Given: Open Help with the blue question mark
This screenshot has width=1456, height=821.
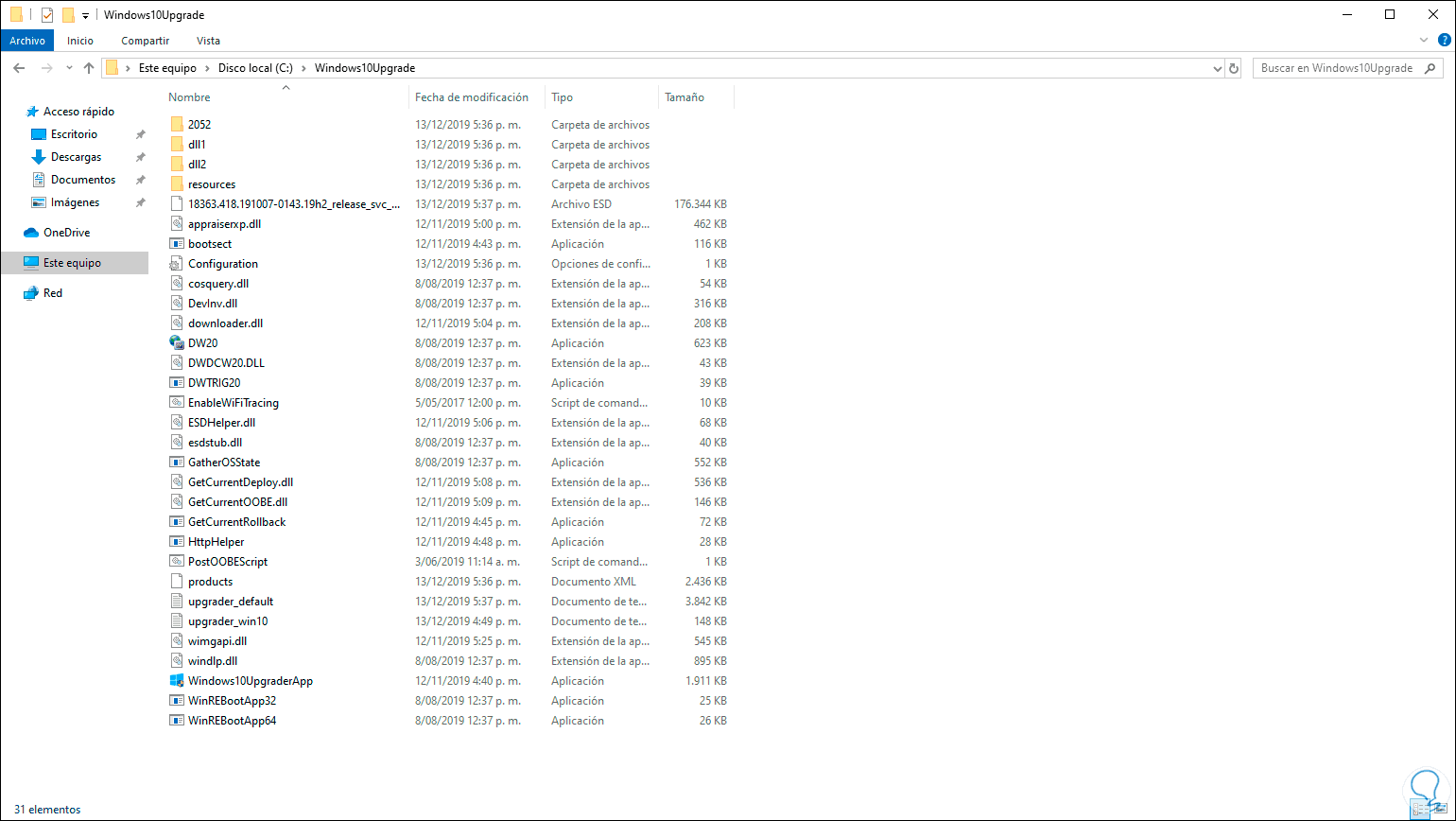Looking at the screenshot, I should 1443,41.
